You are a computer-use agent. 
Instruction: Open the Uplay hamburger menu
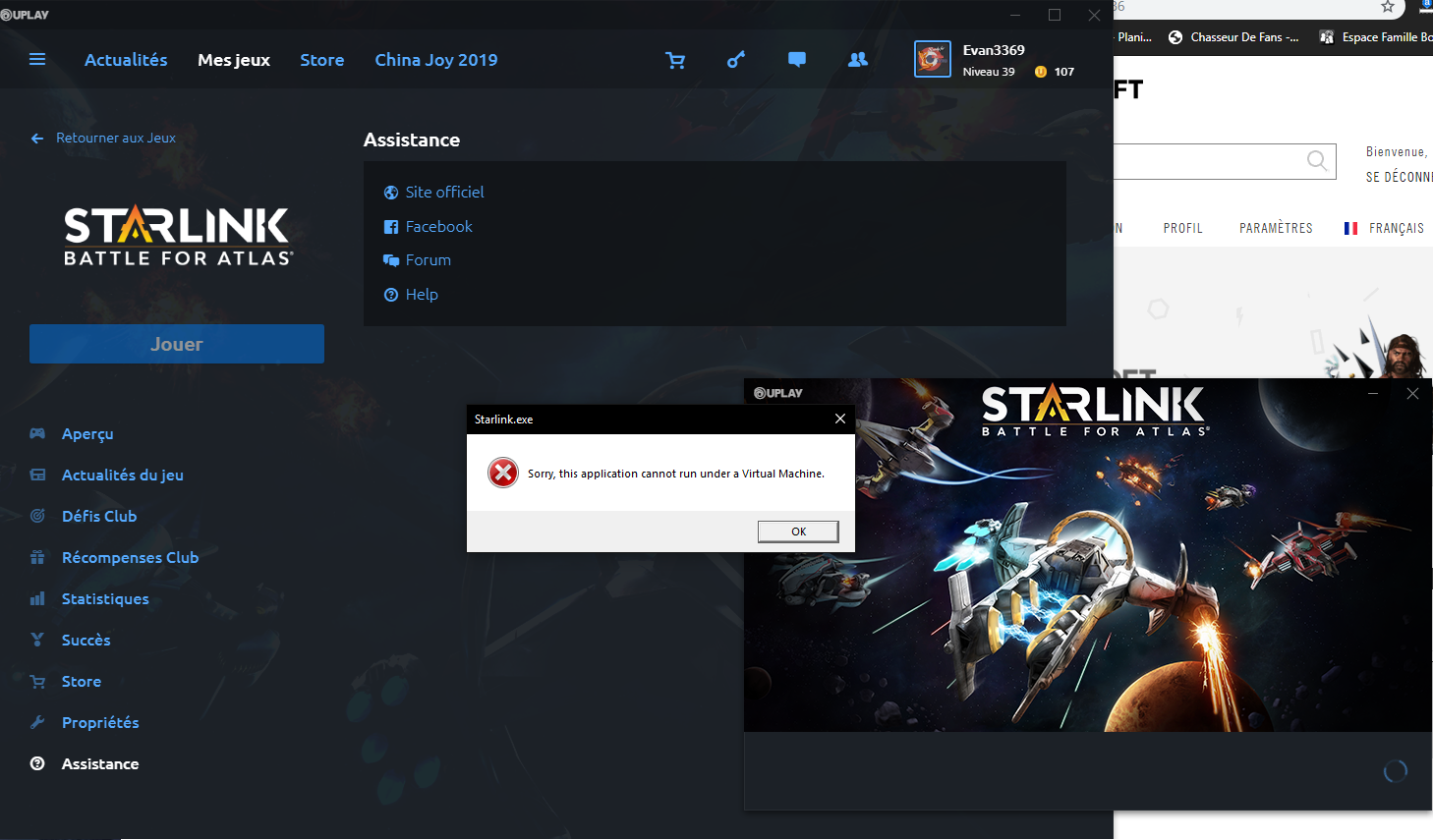point(37,60)
